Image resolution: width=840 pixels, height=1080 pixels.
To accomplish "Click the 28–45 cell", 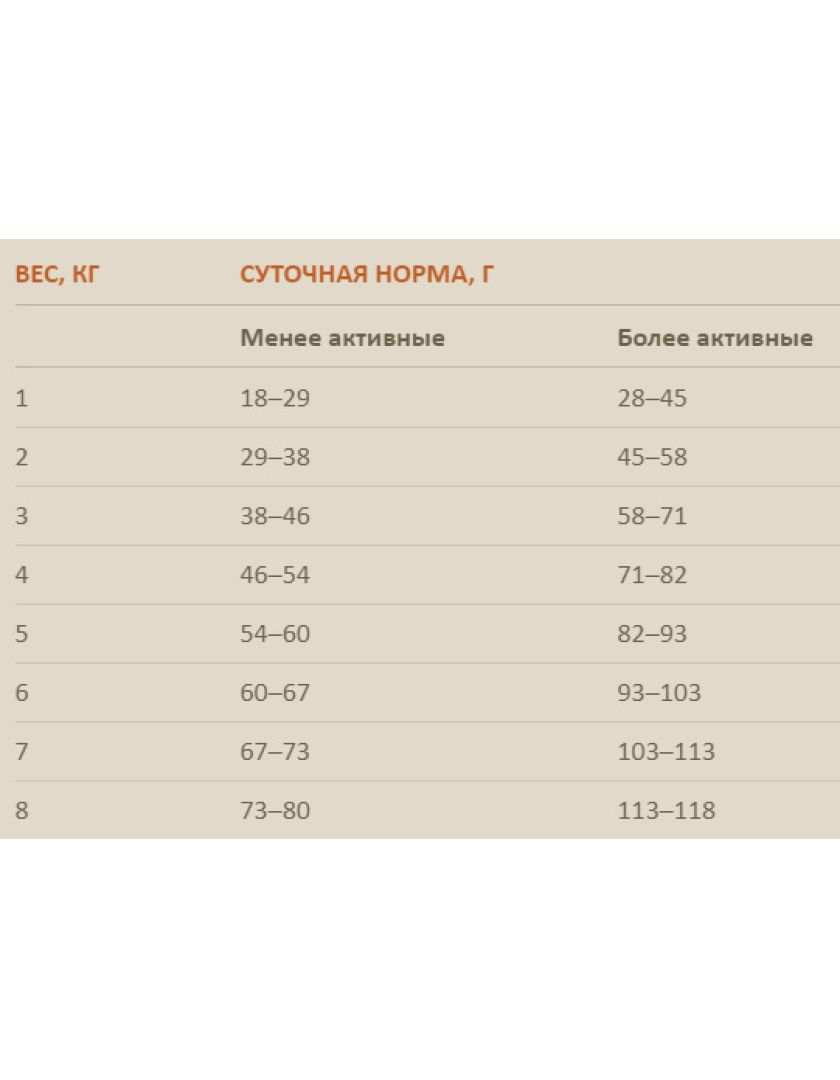I will (652, 398).
